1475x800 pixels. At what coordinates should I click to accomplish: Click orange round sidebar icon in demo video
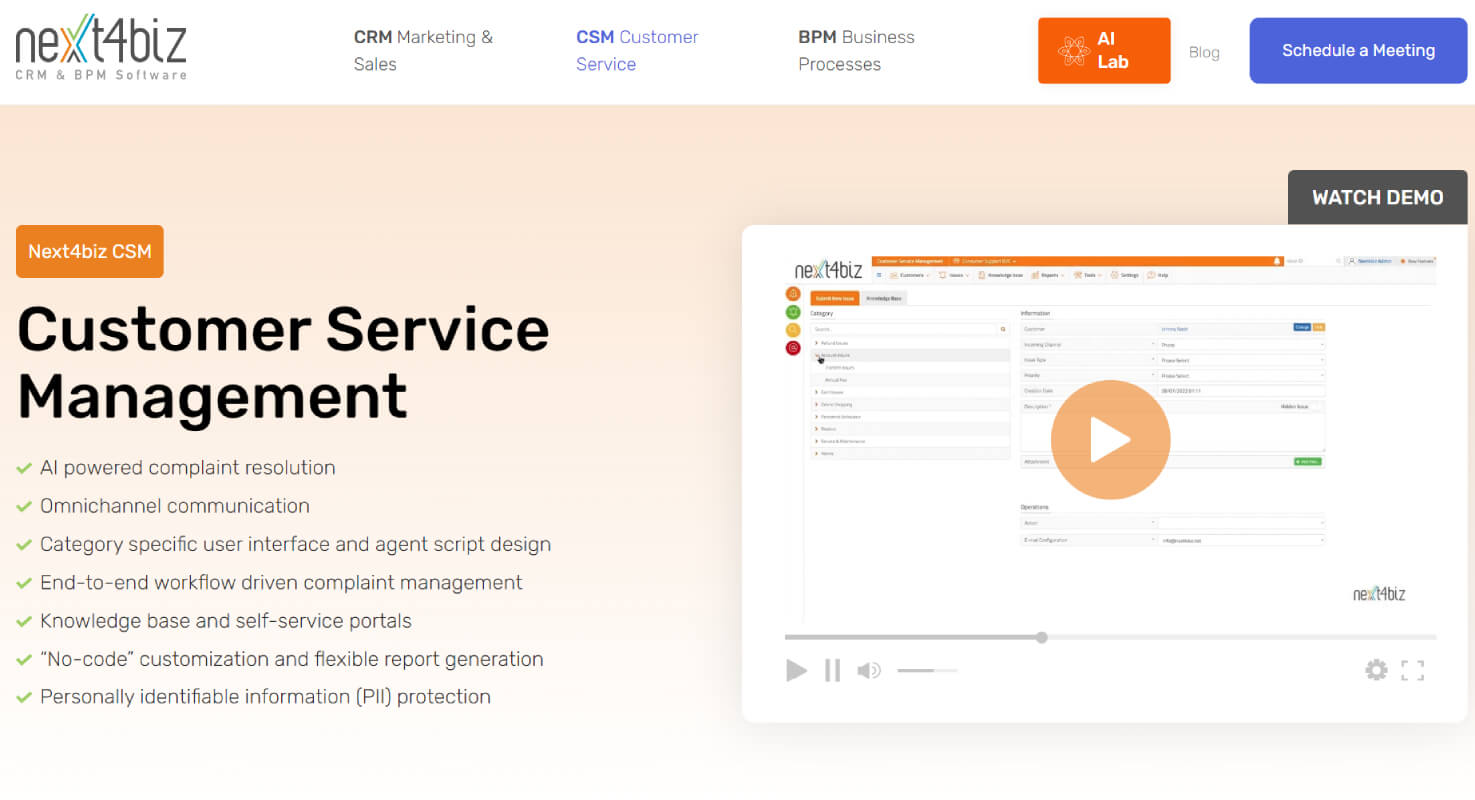pyautogui.click(x=793, y=294)
